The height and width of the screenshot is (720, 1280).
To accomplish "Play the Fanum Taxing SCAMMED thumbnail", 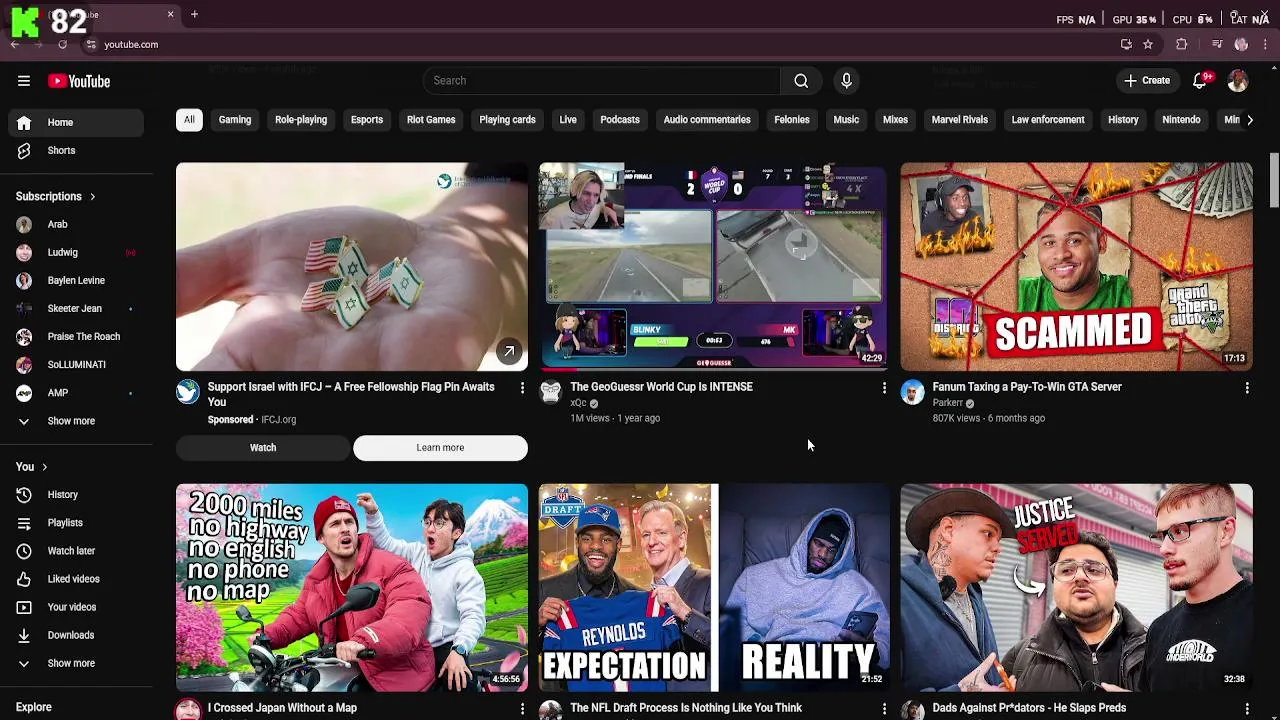I will click(1076, 267).
